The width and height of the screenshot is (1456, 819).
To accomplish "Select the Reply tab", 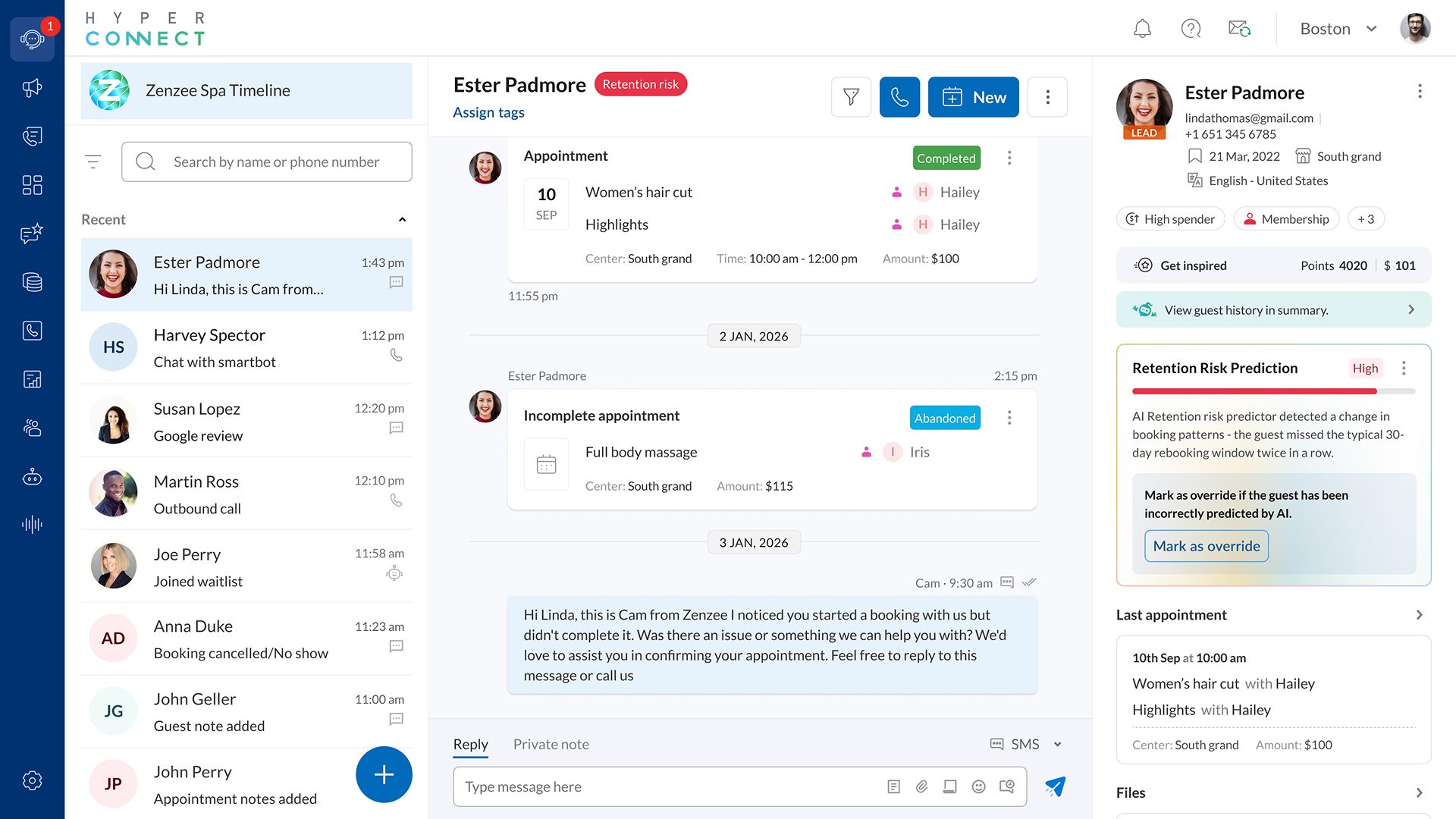I will tap(470, 744).
